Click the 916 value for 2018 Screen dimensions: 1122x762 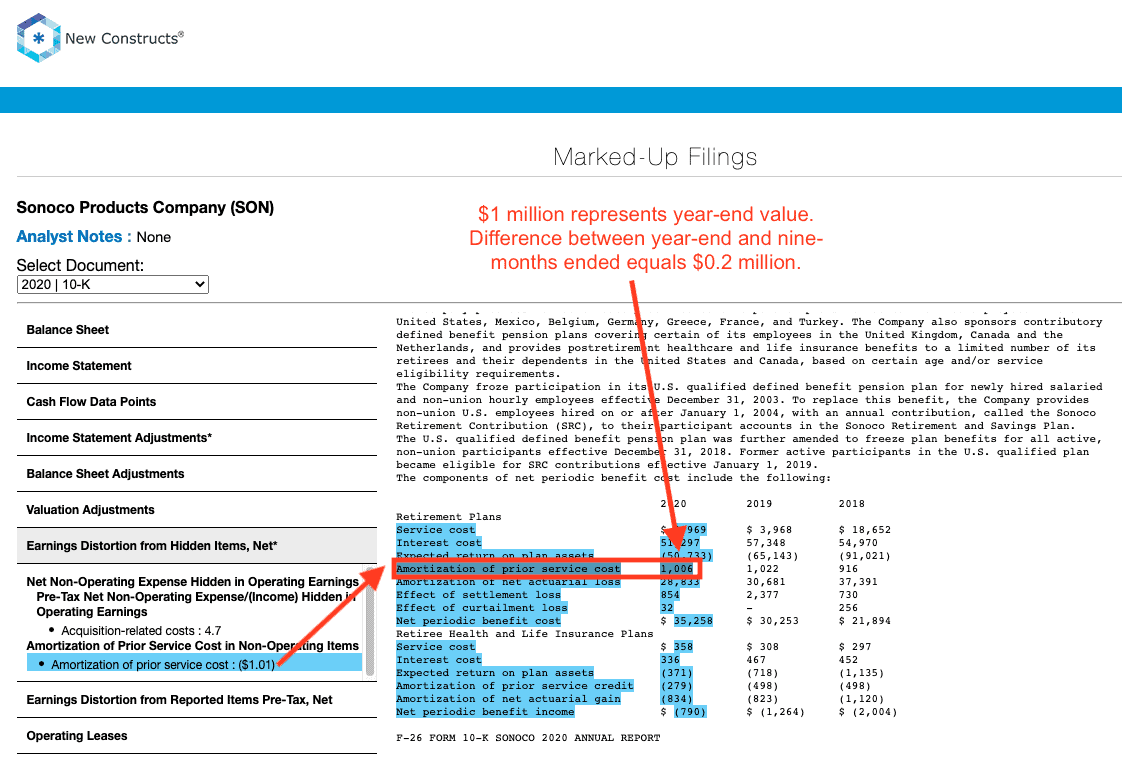pos(849,569)
